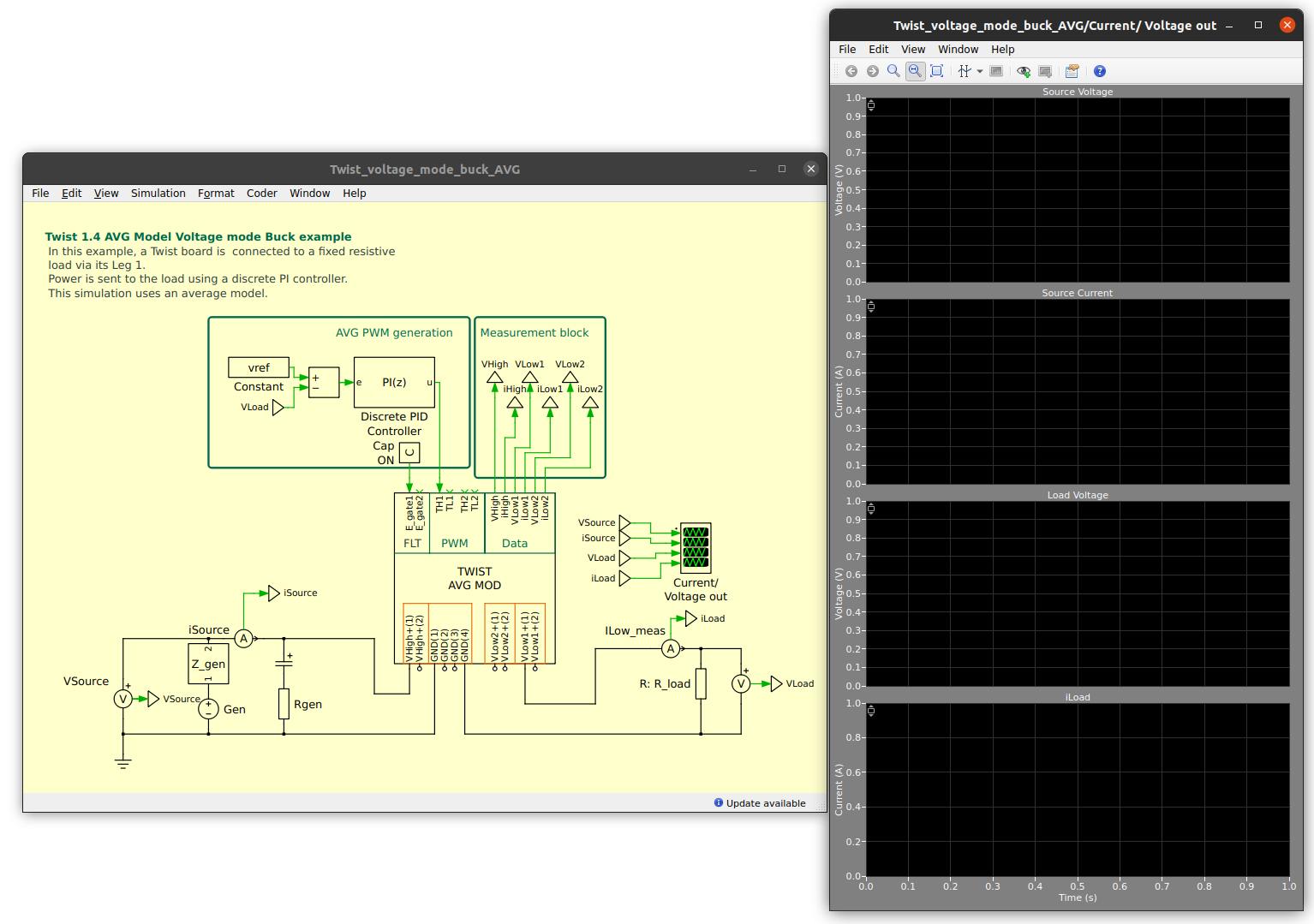Click the Load Voltage plot y-axis zoom handle
Screen dimensions: 1314x924
[871, 509]
